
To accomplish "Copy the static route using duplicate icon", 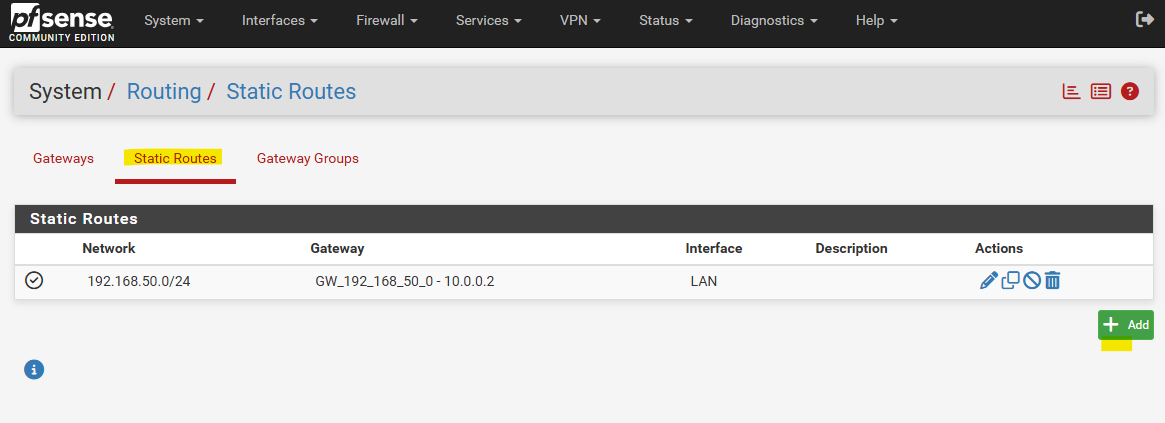I will (1010, 281).
